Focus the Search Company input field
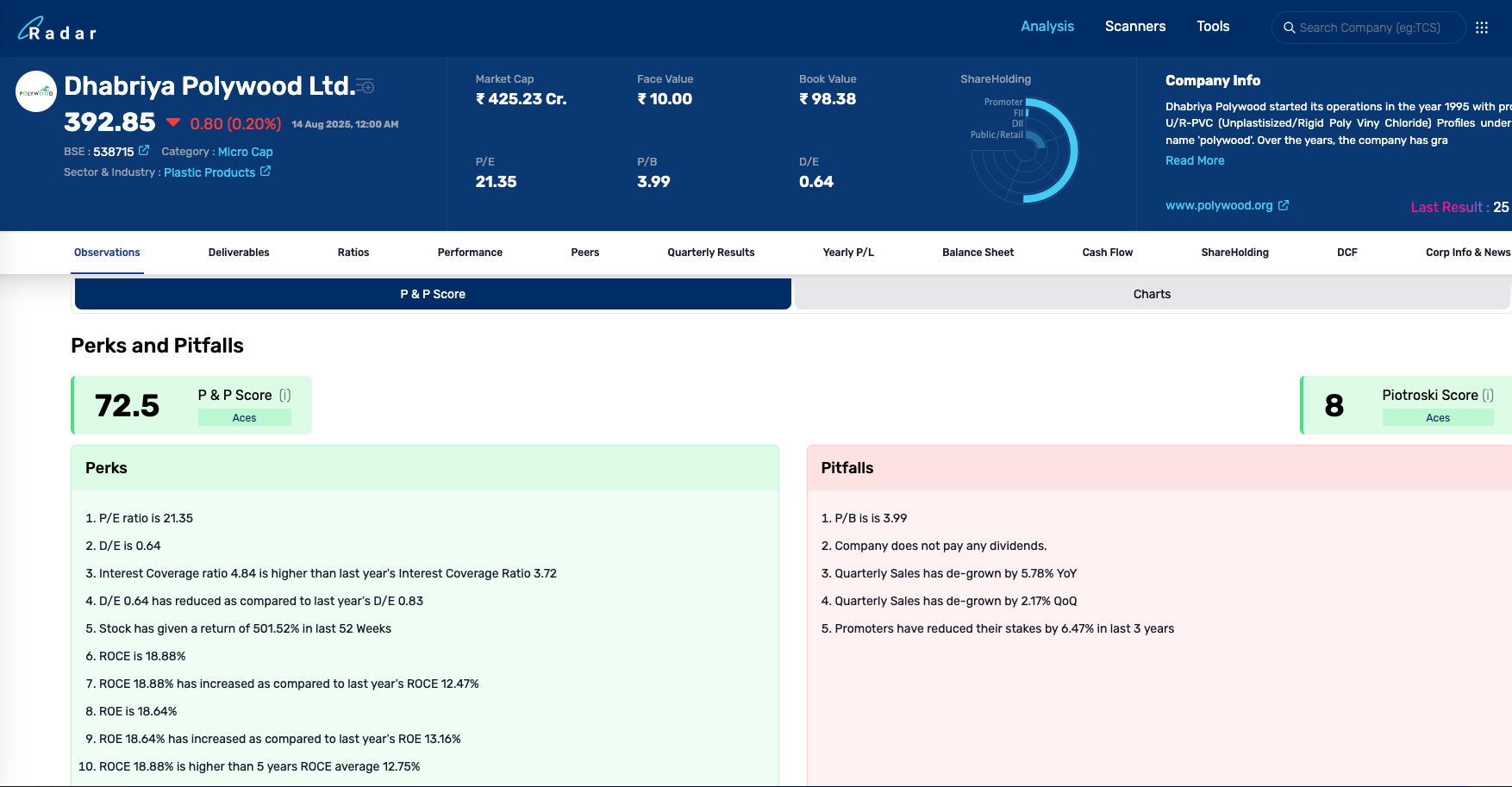The image size is (1512, 787). click(x=1369, y=28)
